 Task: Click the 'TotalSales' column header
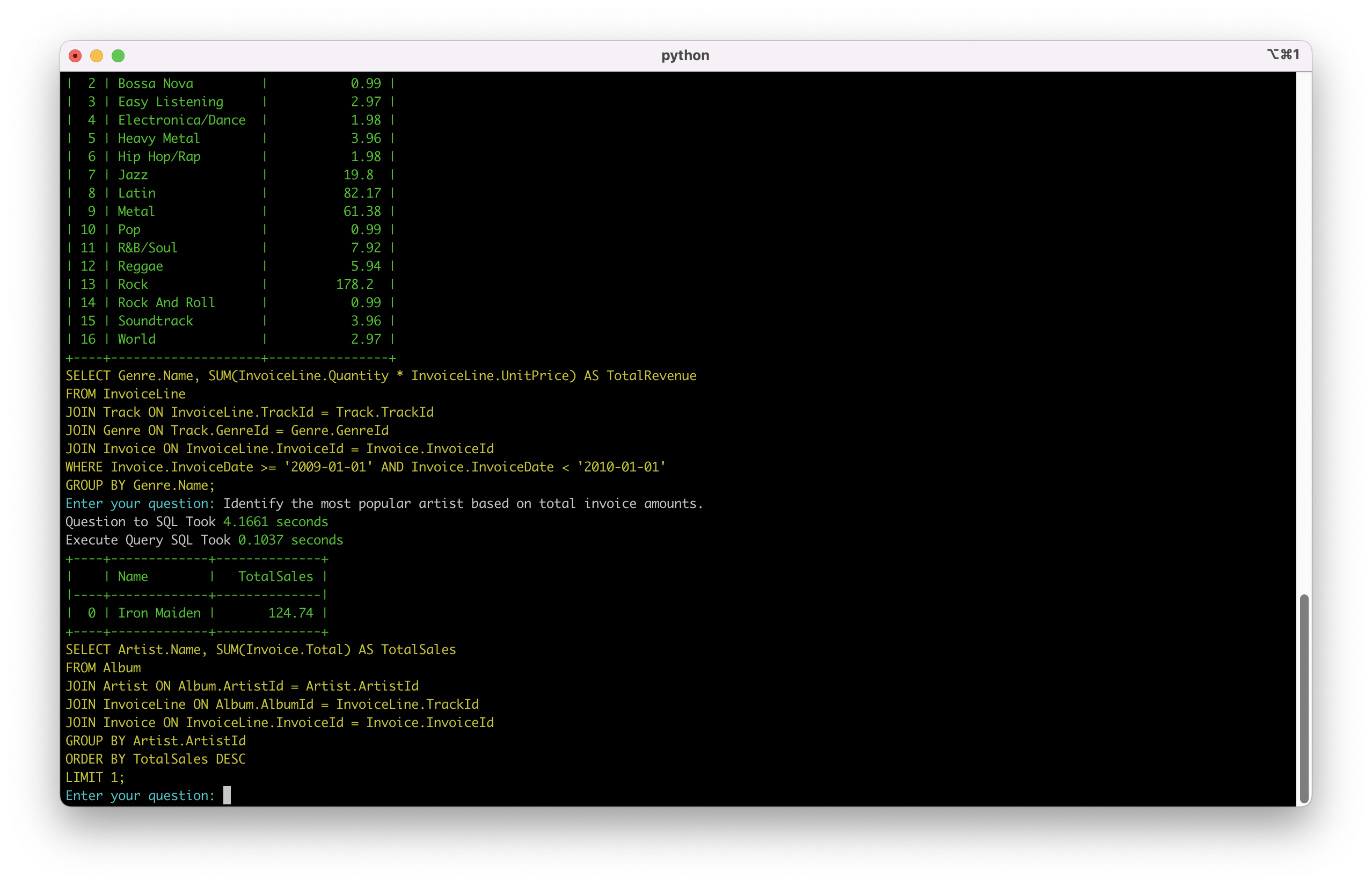coord(275,577)
